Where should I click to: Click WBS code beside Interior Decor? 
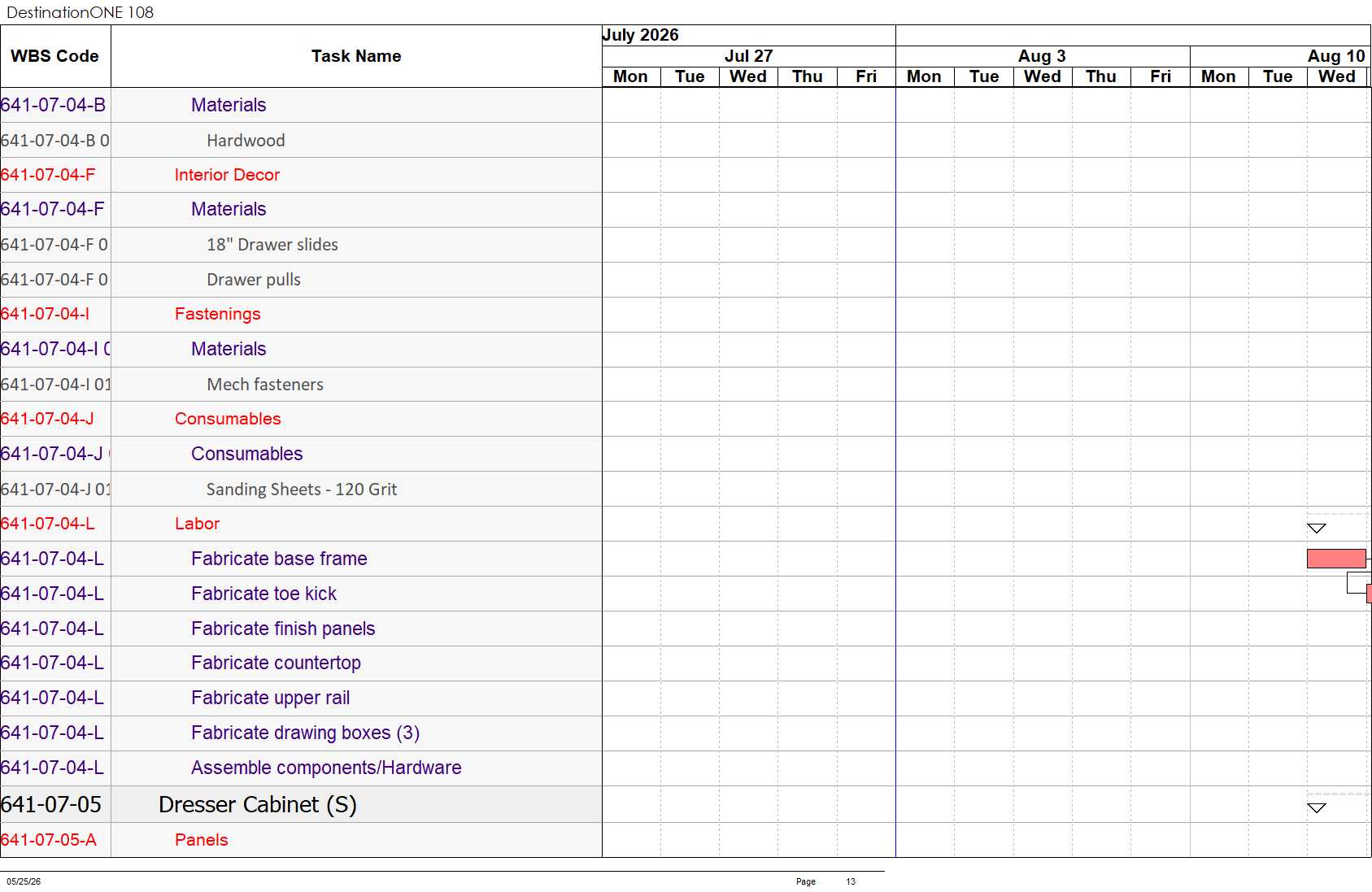pyautogui.click(x=48, y=175)
